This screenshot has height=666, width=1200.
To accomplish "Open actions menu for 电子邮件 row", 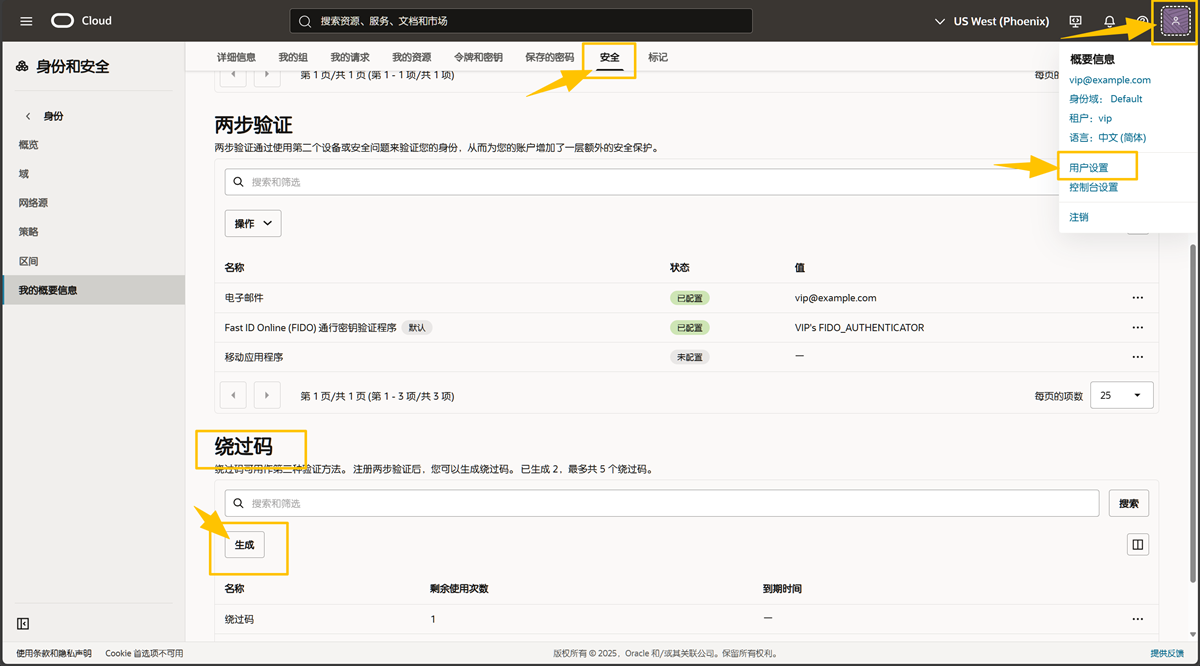I will pos(1137,298).
